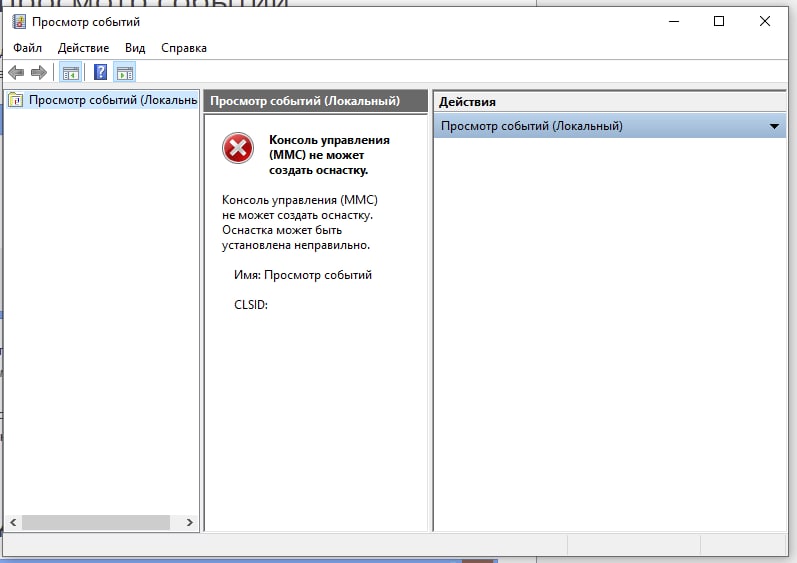Click tree node icon for Просмотр событий

16,100
